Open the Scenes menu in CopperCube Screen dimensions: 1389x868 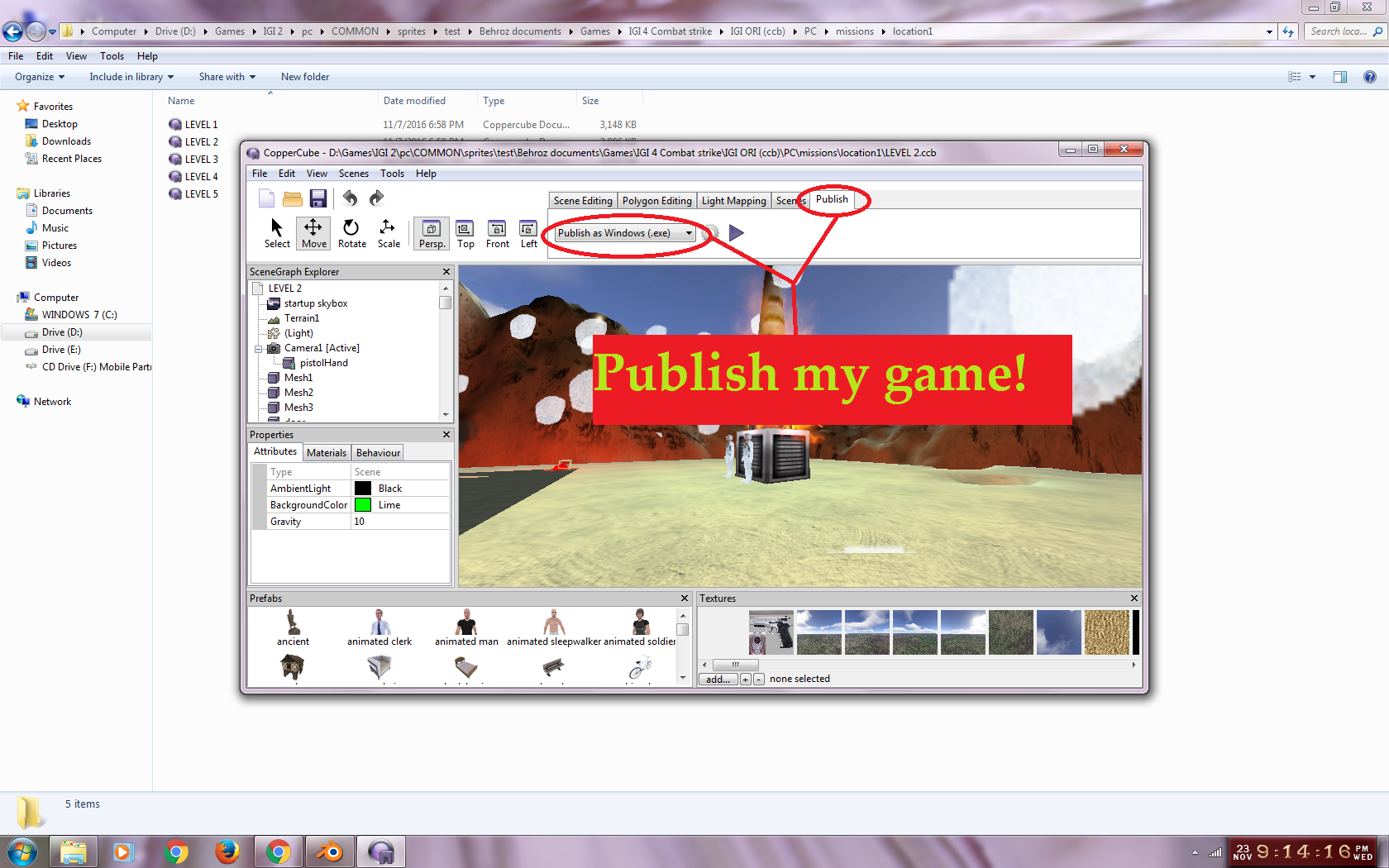[353, 174]
